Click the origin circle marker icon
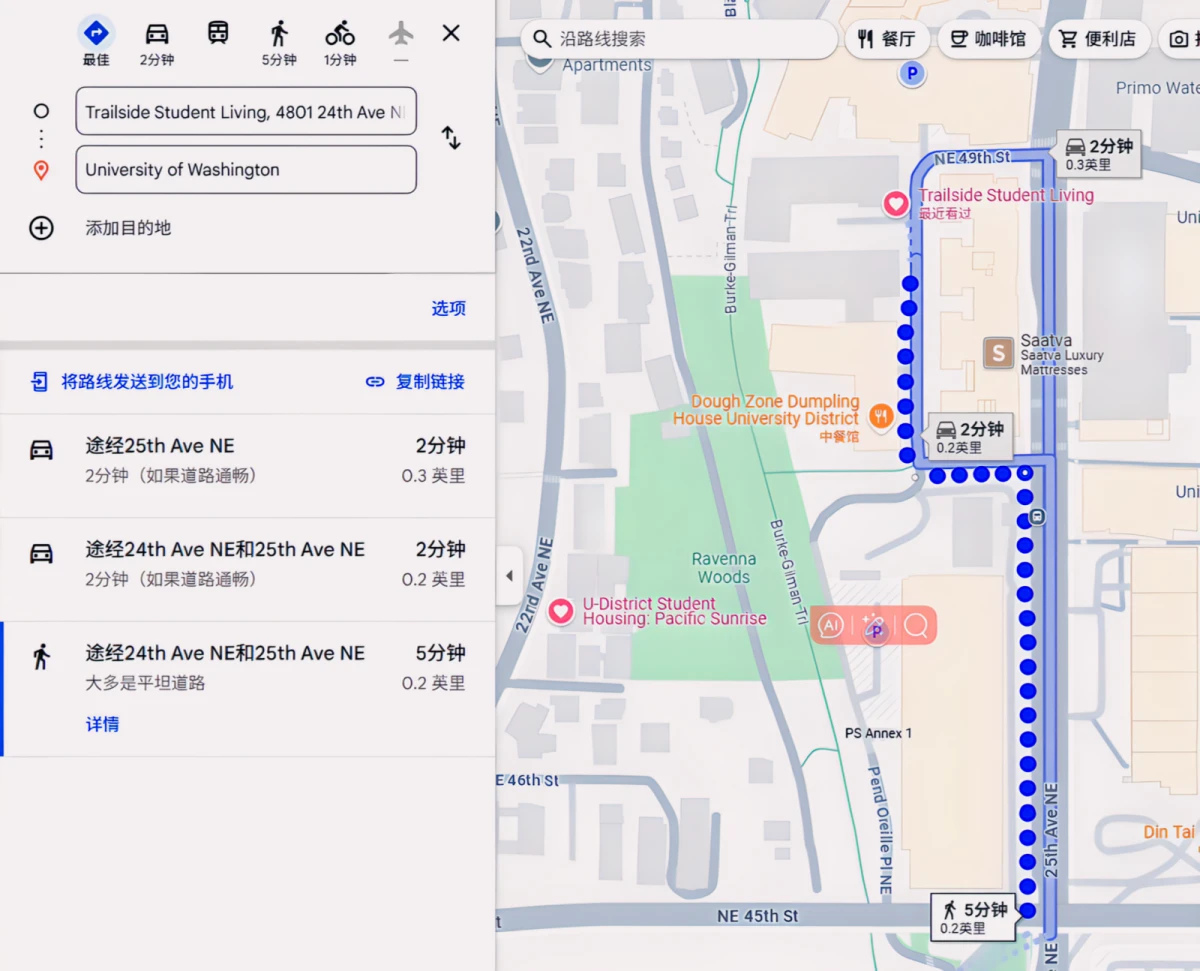Screen dimensions: 1200x971 click(41, 111)
